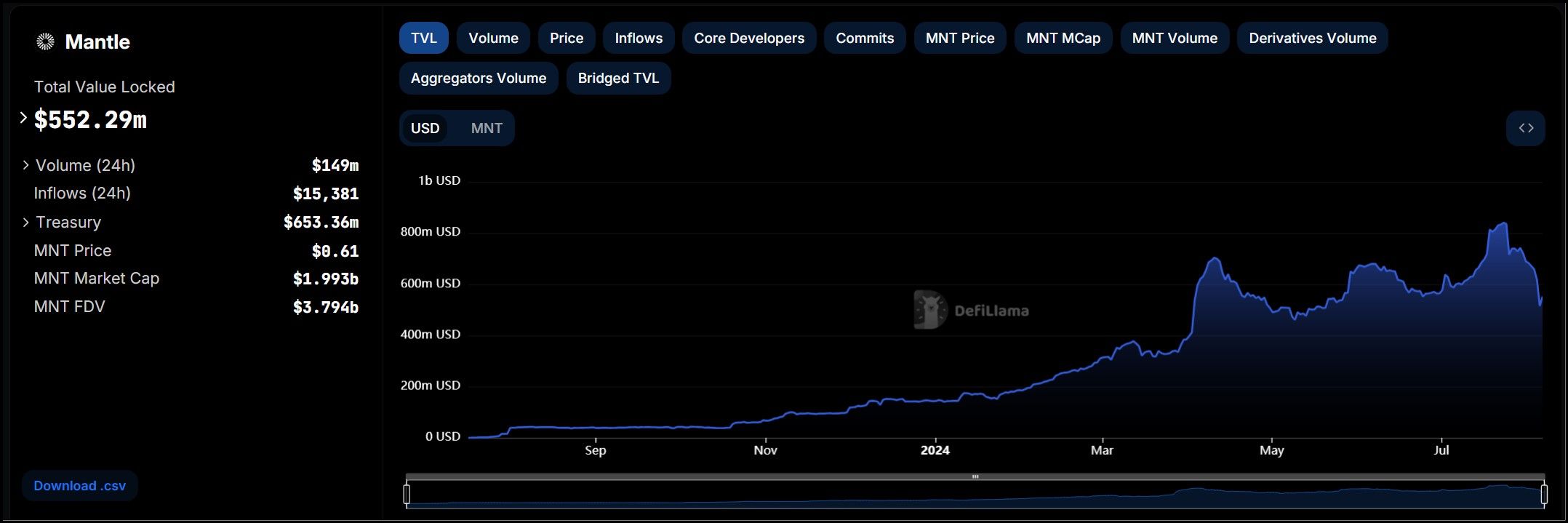Click the July TVL peak on chart

1503,224
